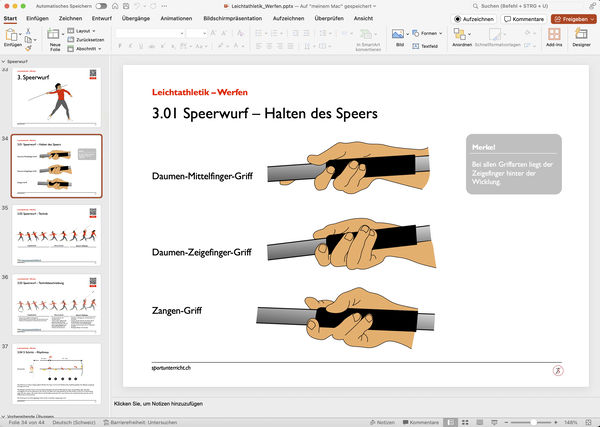Click the 'Leichtathletik – Werfen' heading text
This screenshot has width=600, height=427.
pyautogui.click(x=200, y=92)
